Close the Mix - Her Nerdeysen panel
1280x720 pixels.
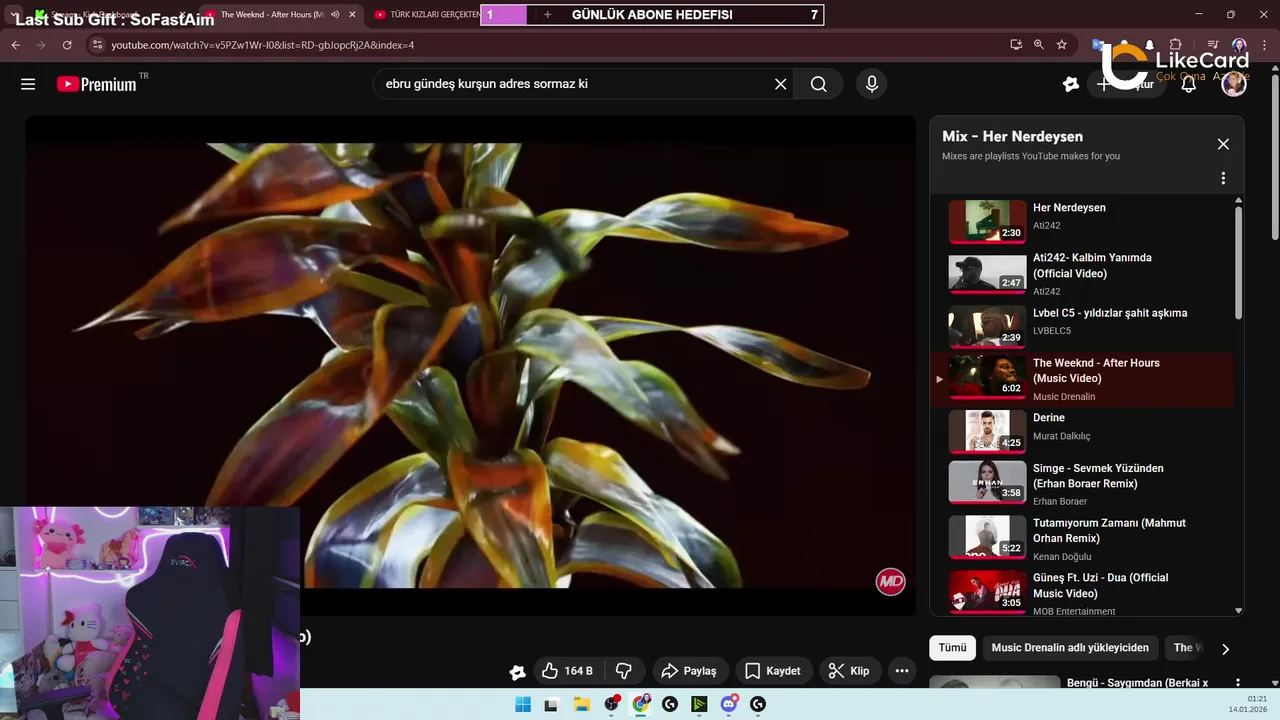point(1223,144)
